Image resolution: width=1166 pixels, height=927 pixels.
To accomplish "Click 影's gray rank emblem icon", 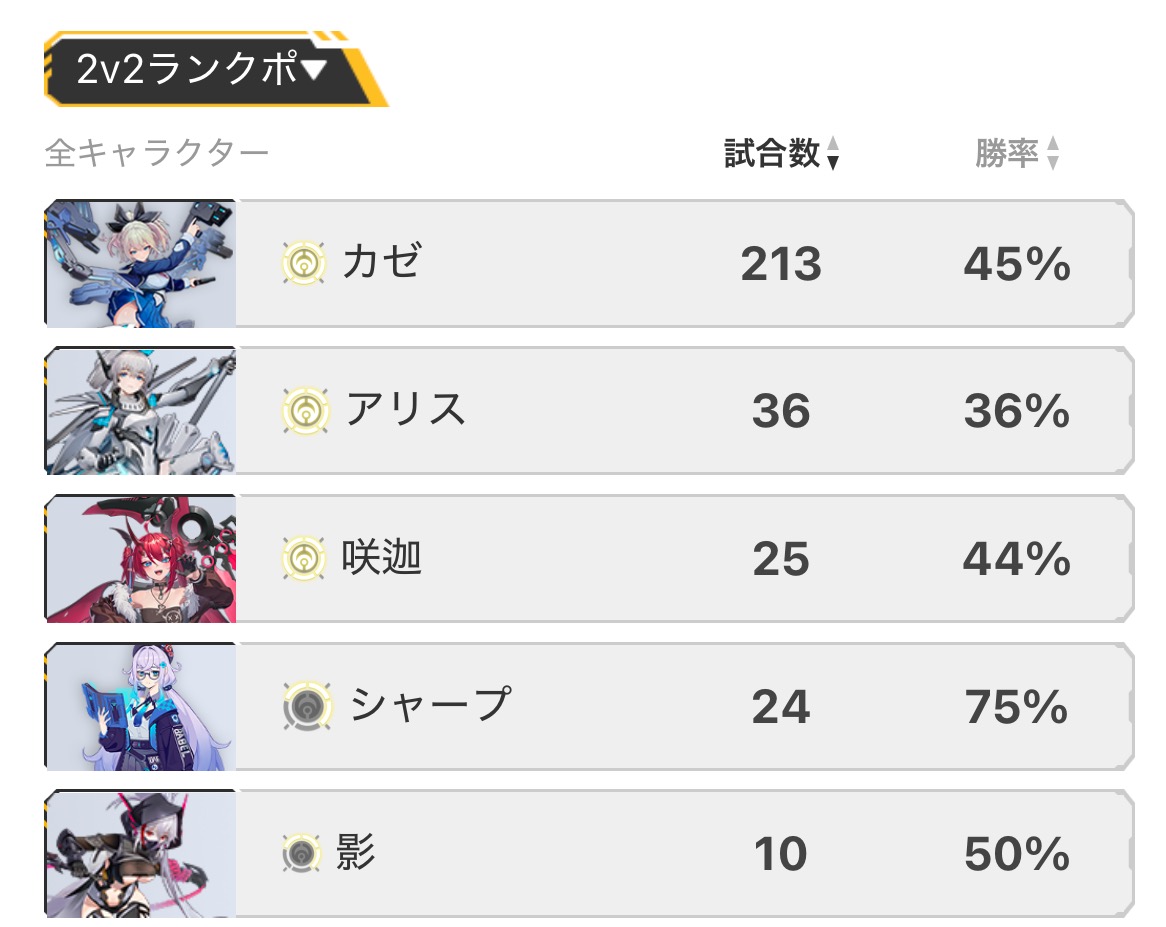I will pos(301,853).
